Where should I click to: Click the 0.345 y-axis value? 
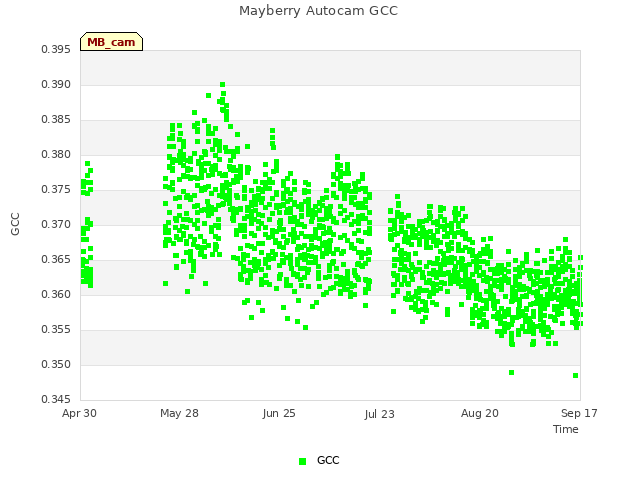coord(56,399)
